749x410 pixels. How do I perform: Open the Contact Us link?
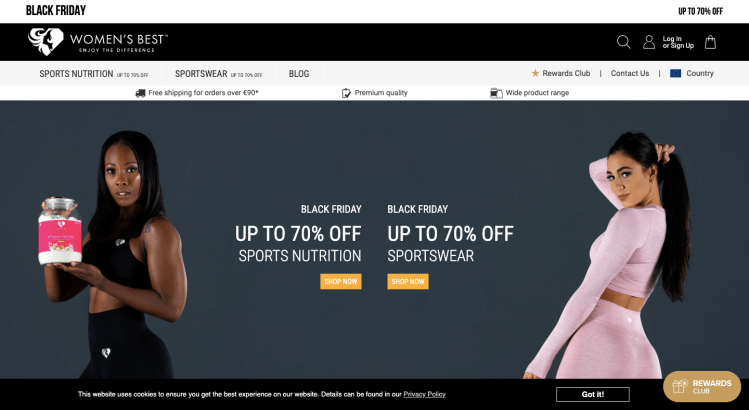click(630, 73)
